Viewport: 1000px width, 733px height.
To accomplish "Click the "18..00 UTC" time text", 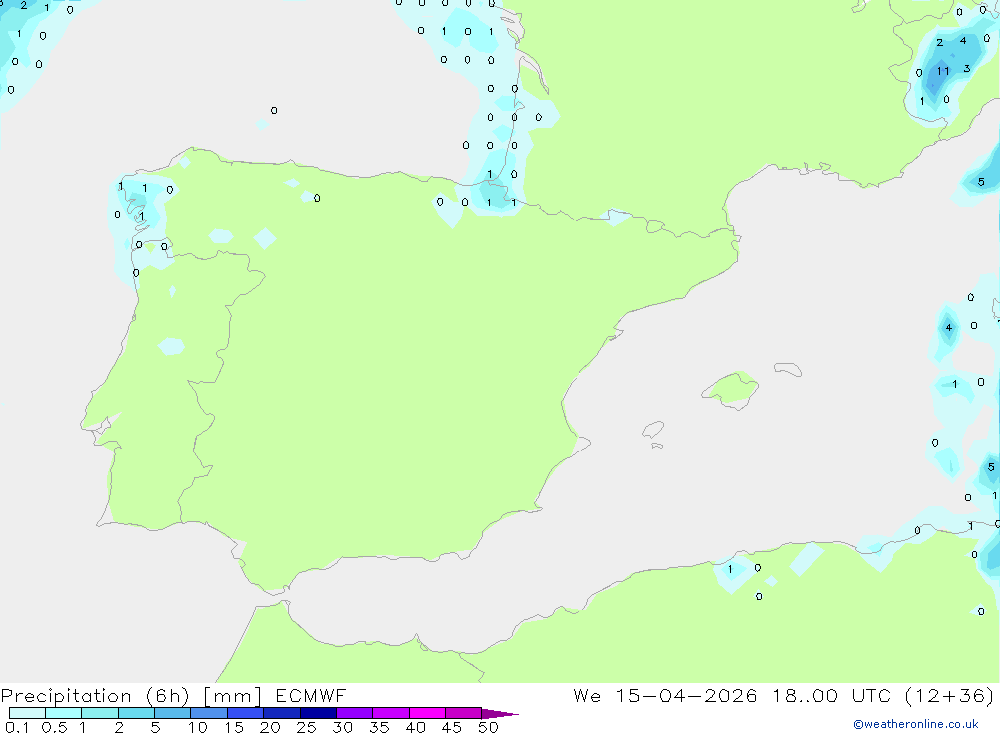I will 831,695.
